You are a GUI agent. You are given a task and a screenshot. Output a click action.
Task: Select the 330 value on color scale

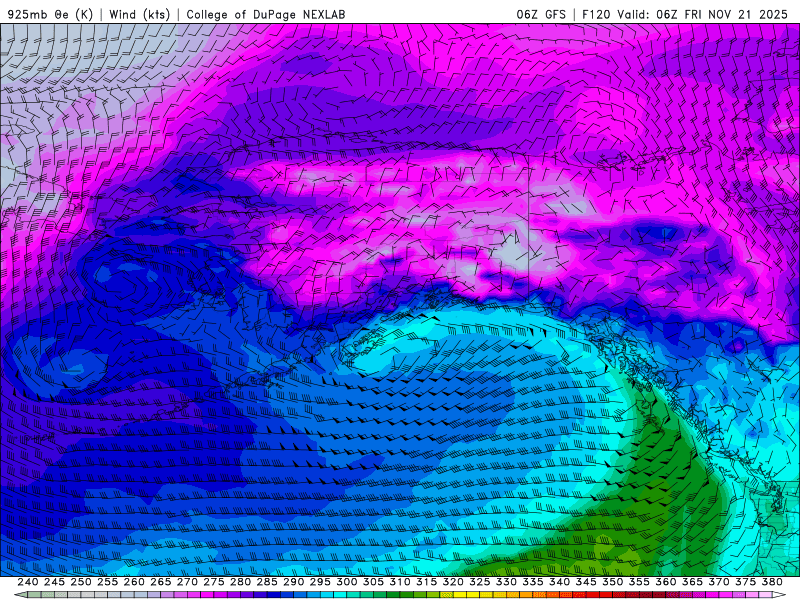(506, 582)
